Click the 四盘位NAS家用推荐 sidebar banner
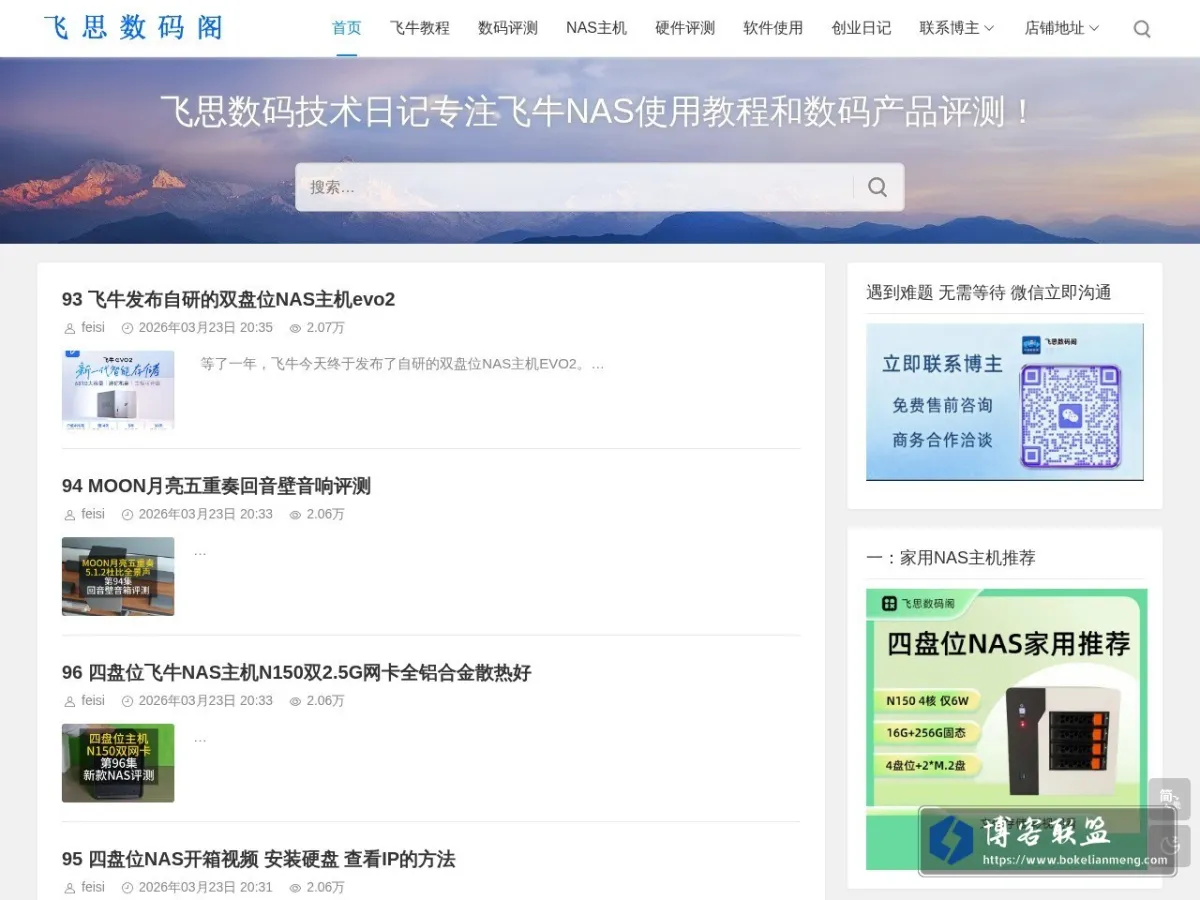 tap(1007, 728)
